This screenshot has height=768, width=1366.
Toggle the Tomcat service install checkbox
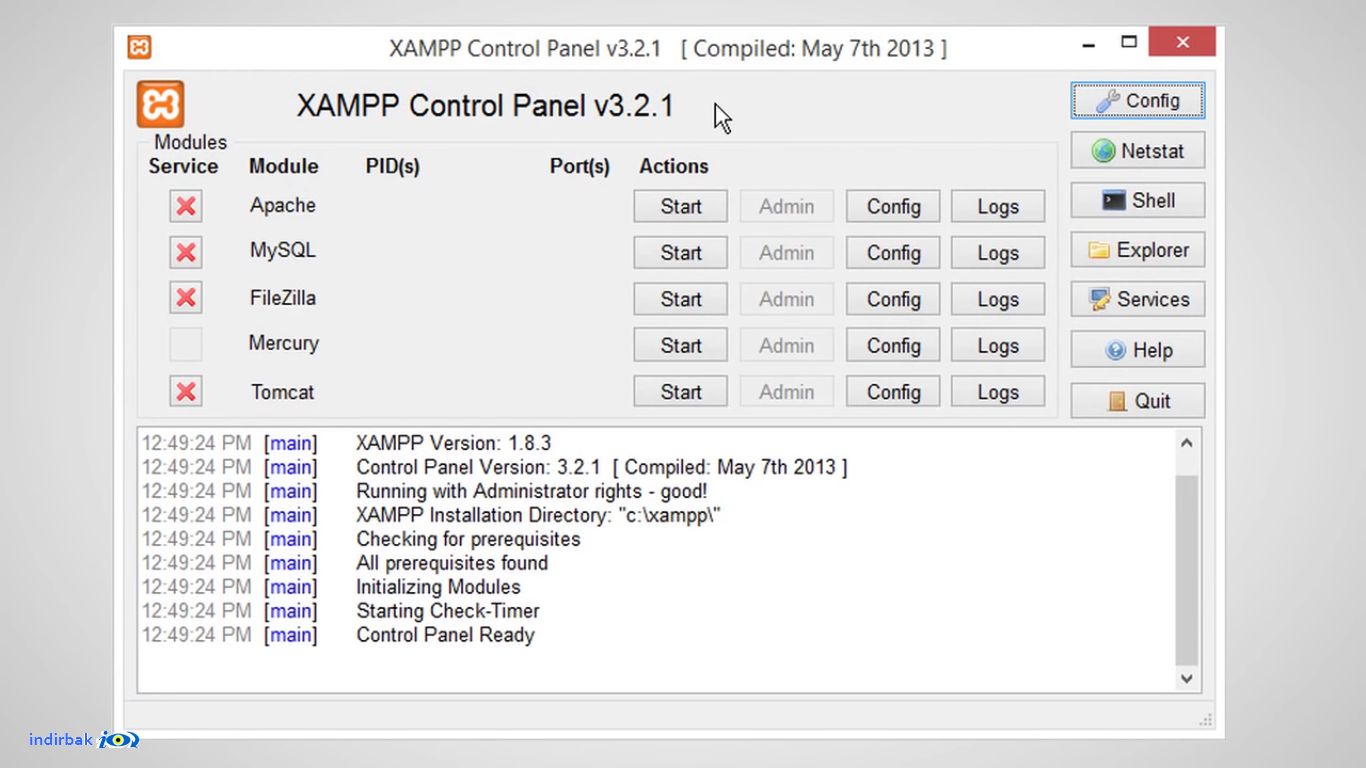186,391
